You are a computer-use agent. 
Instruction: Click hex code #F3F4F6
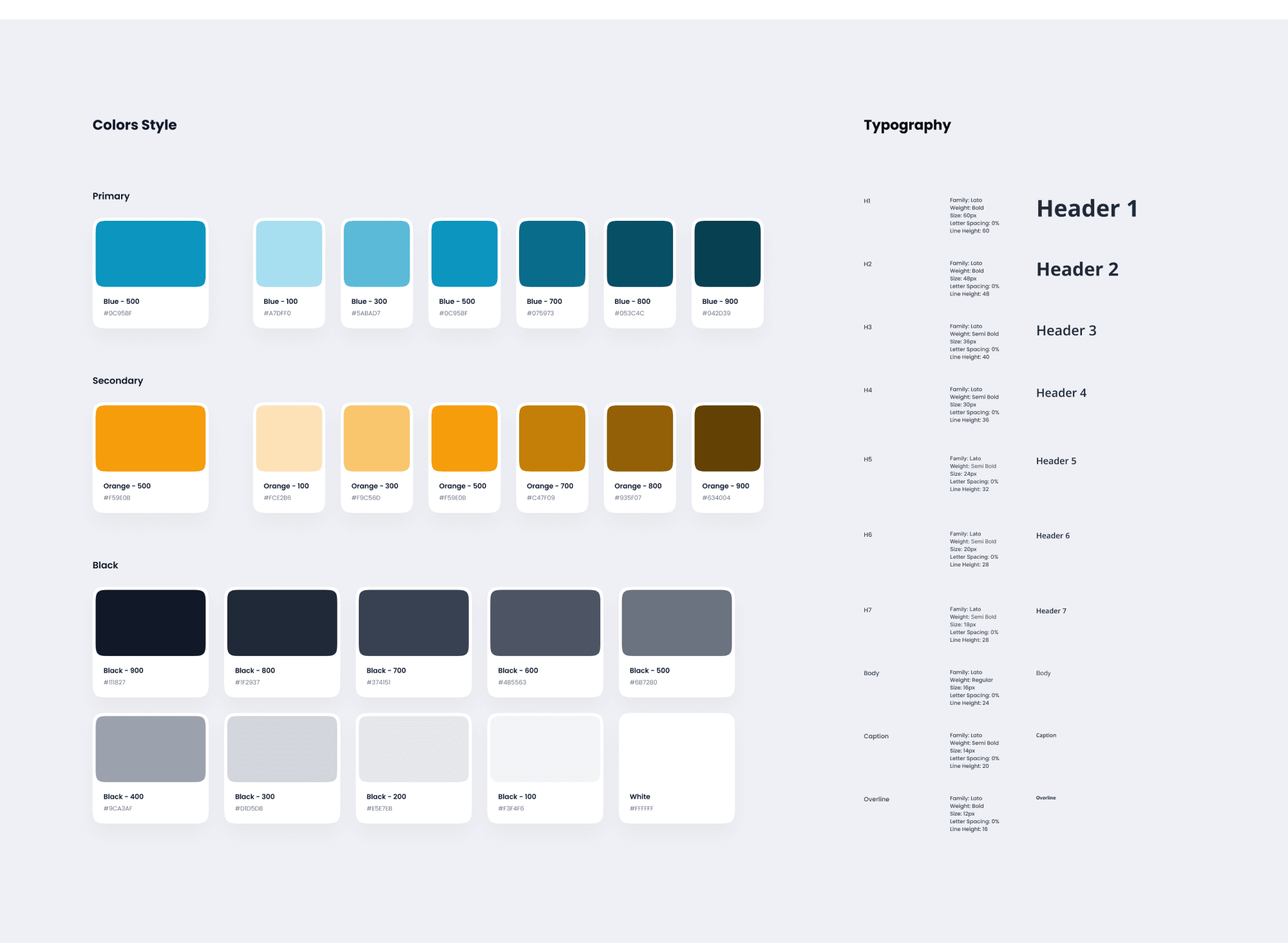coord(511,808)
